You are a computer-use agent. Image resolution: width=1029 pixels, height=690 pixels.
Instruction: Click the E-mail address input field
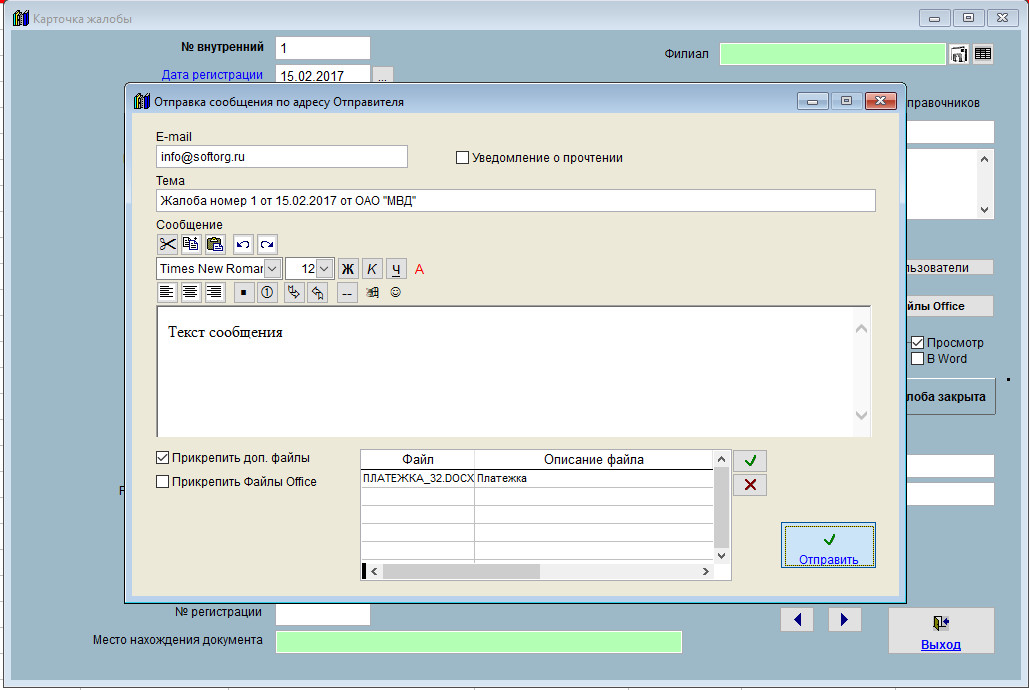282,157
